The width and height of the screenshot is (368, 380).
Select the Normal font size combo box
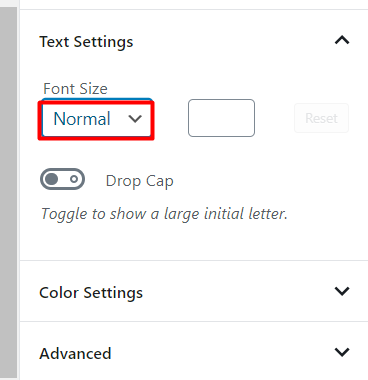point(96,119)
